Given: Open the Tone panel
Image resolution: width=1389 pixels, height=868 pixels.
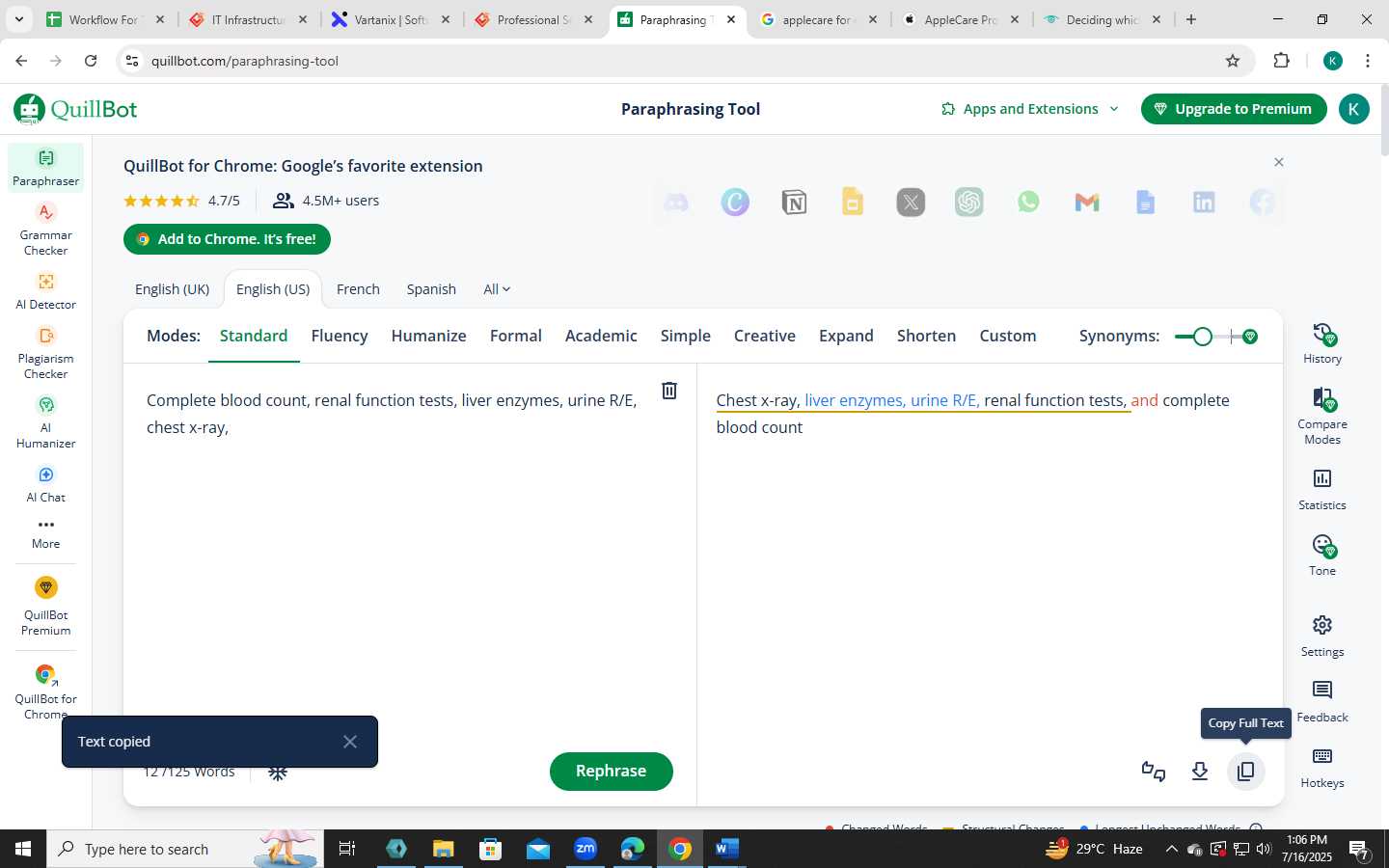Looking at the screenshot, I should tap(1321, 556).
